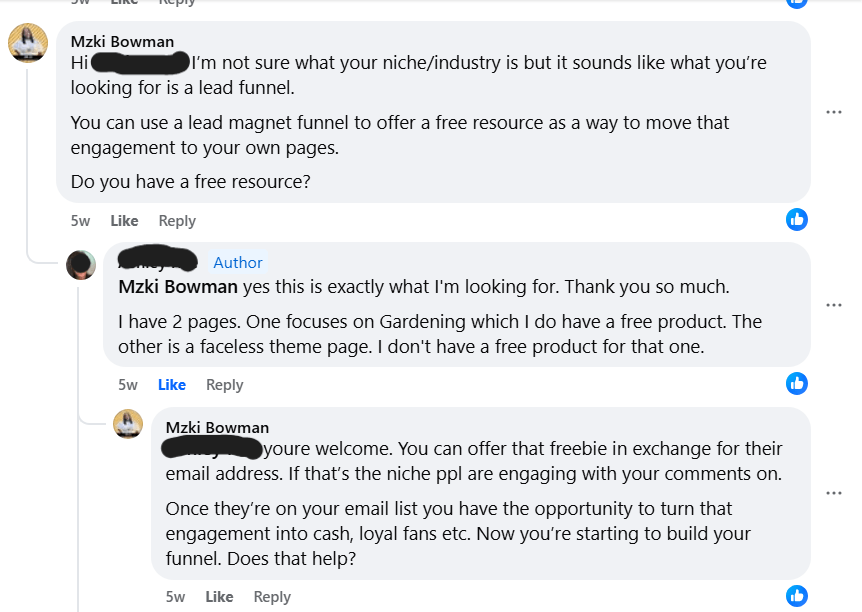Click the Mzki Bowman mention in Author's reply

178,288
